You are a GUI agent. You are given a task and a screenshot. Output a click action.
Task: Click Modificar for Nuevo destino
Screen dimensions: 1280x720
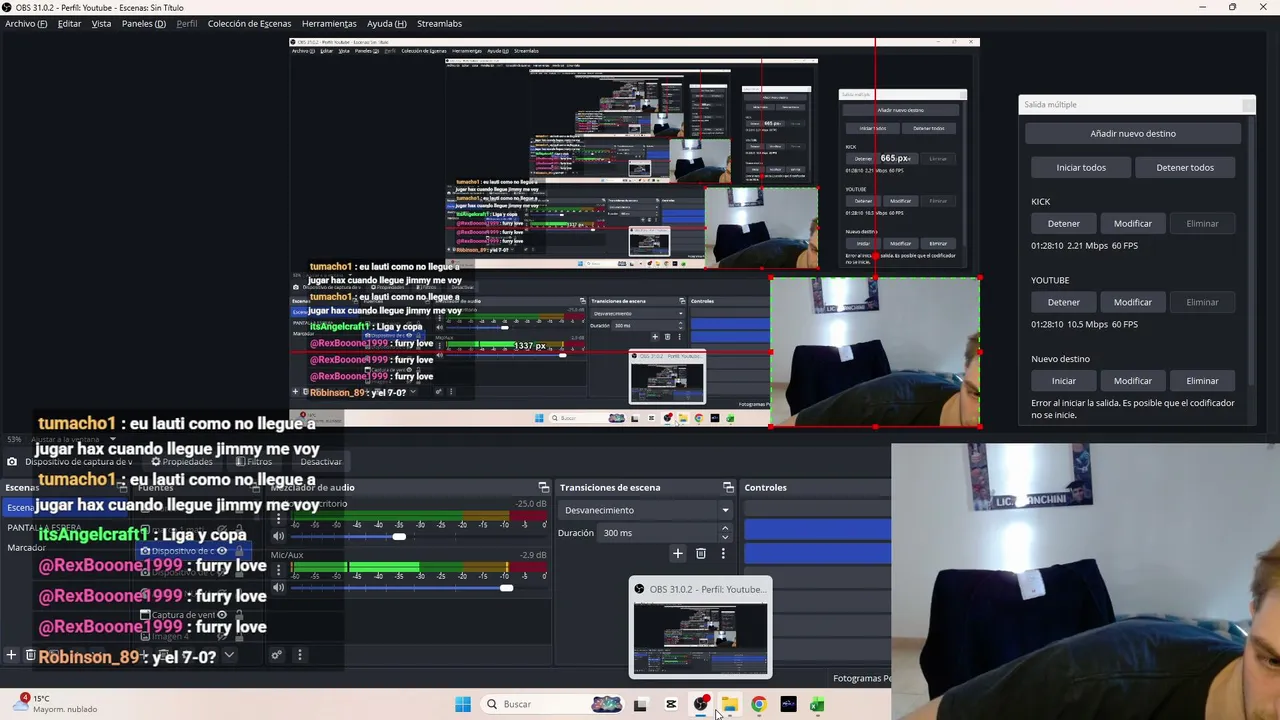pos(1133,381)
